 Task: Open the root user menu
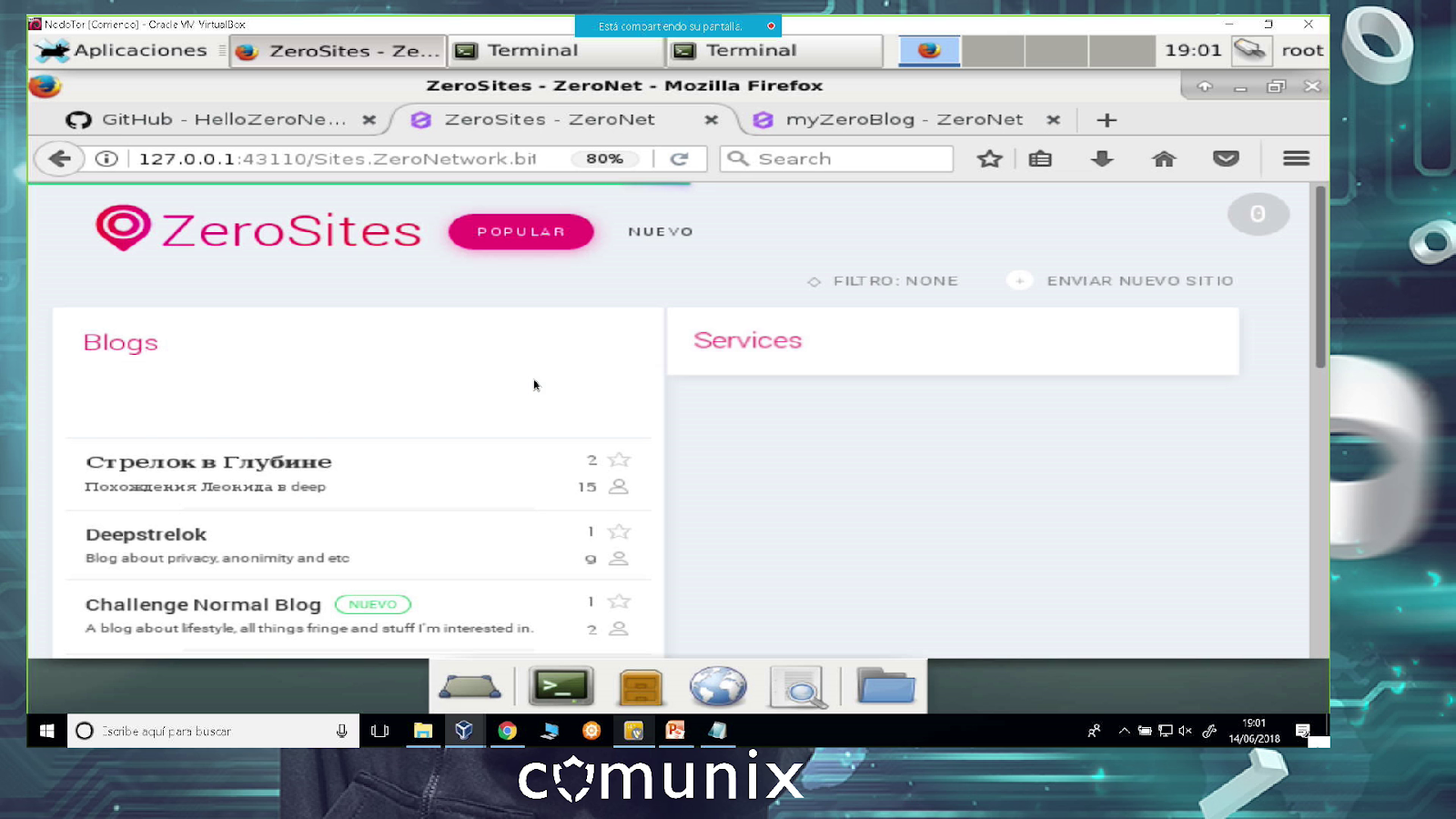pyautogui.click(x=1301, y=51)
